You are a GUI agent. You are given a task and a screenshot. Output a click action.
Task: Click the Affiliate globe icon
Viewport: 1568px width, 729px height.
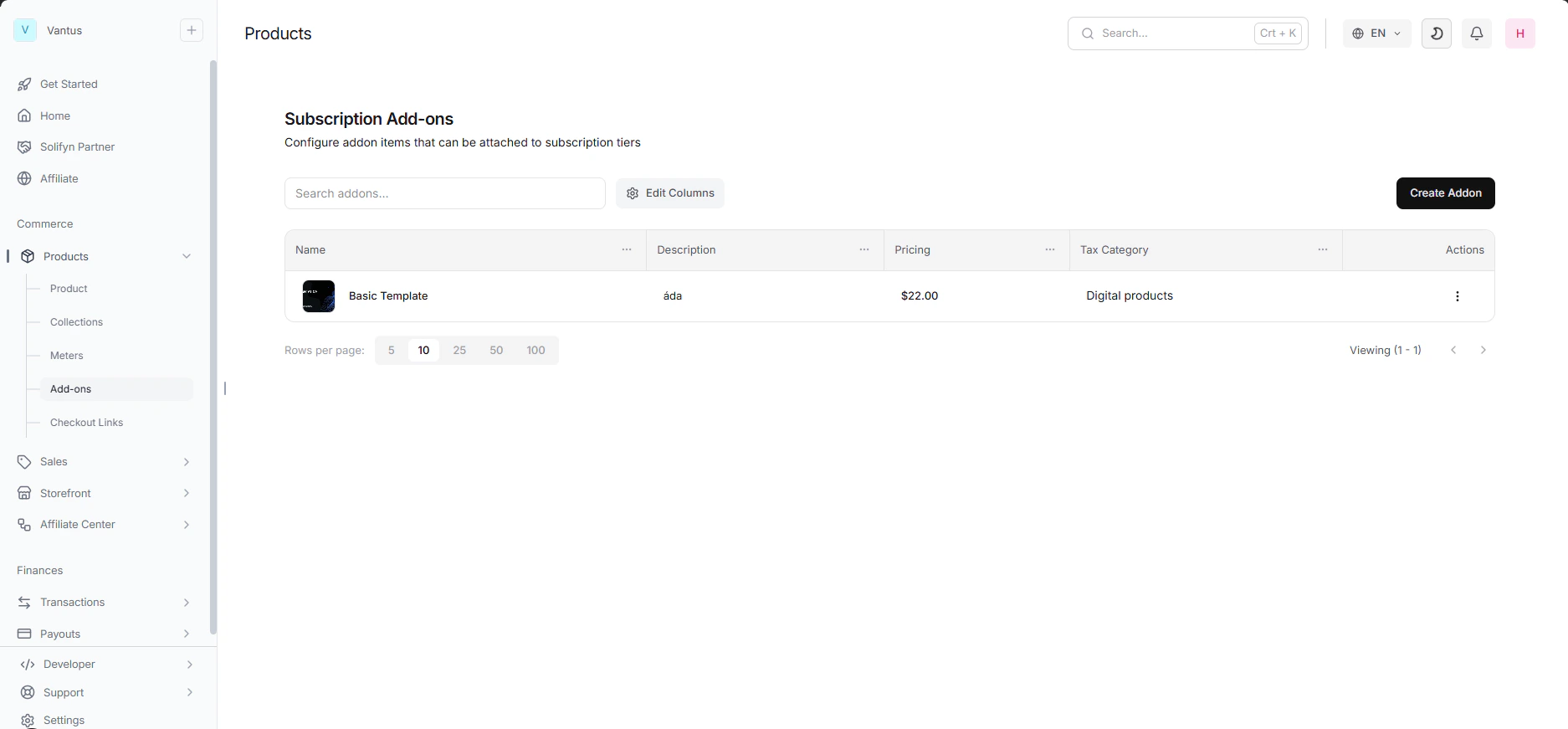click(24, 178)
